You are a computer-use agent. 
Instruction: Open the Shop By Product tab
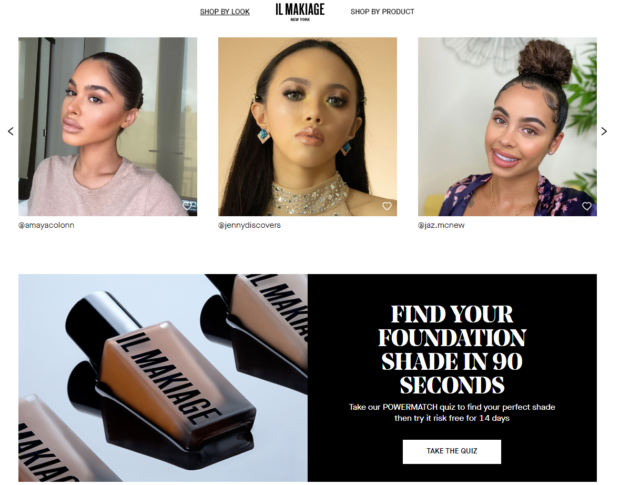382,12
